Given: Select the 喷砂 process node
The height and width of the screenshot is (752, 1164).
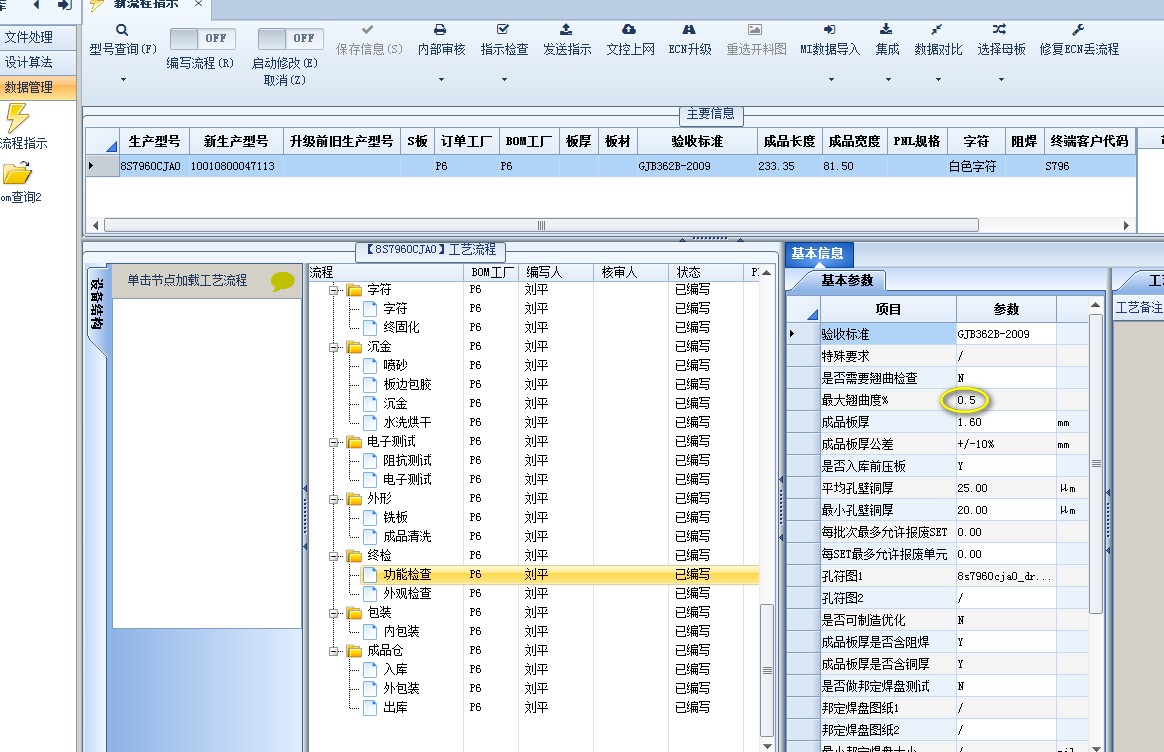Looking at the screenshot, I should [x=395, y=365].
